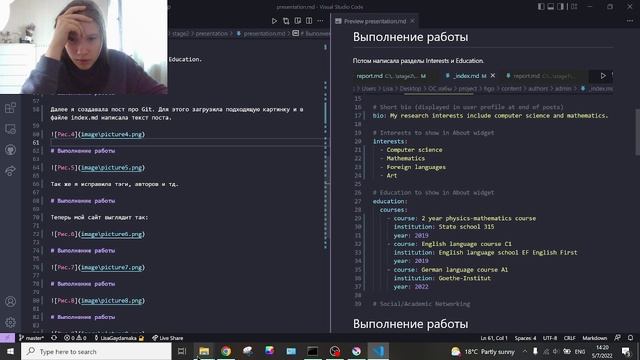Open Manage gear in activity bar

[x=10, y=322]
